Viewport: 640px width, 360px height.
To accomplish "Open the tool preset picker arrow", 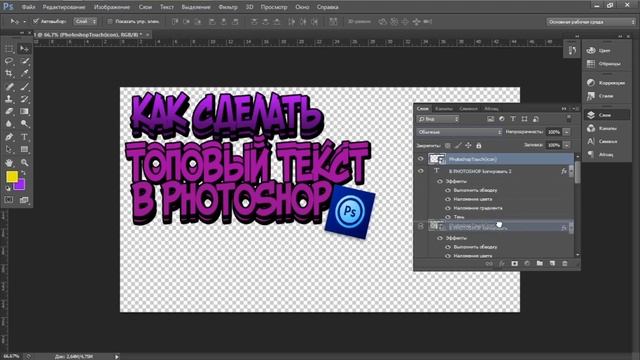I will tap(24, 22).
